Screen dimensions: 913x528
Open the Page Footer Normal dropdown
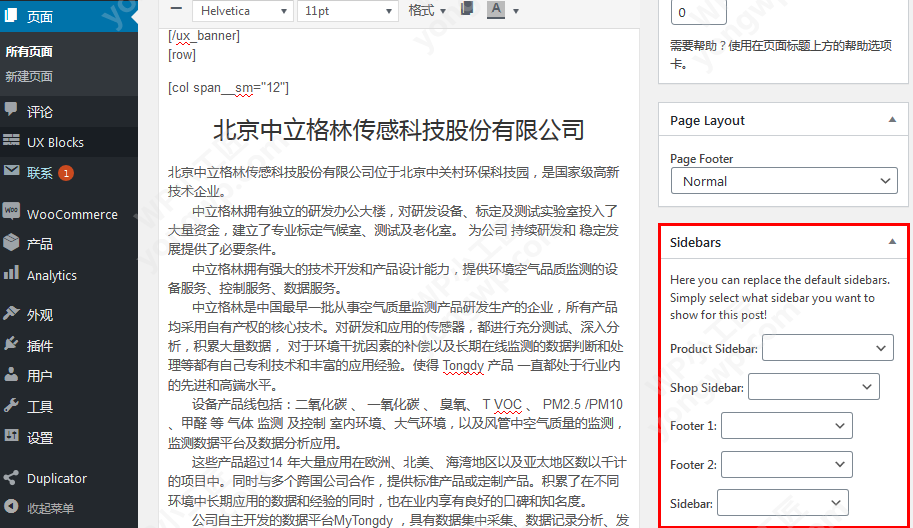coord(784,181)
